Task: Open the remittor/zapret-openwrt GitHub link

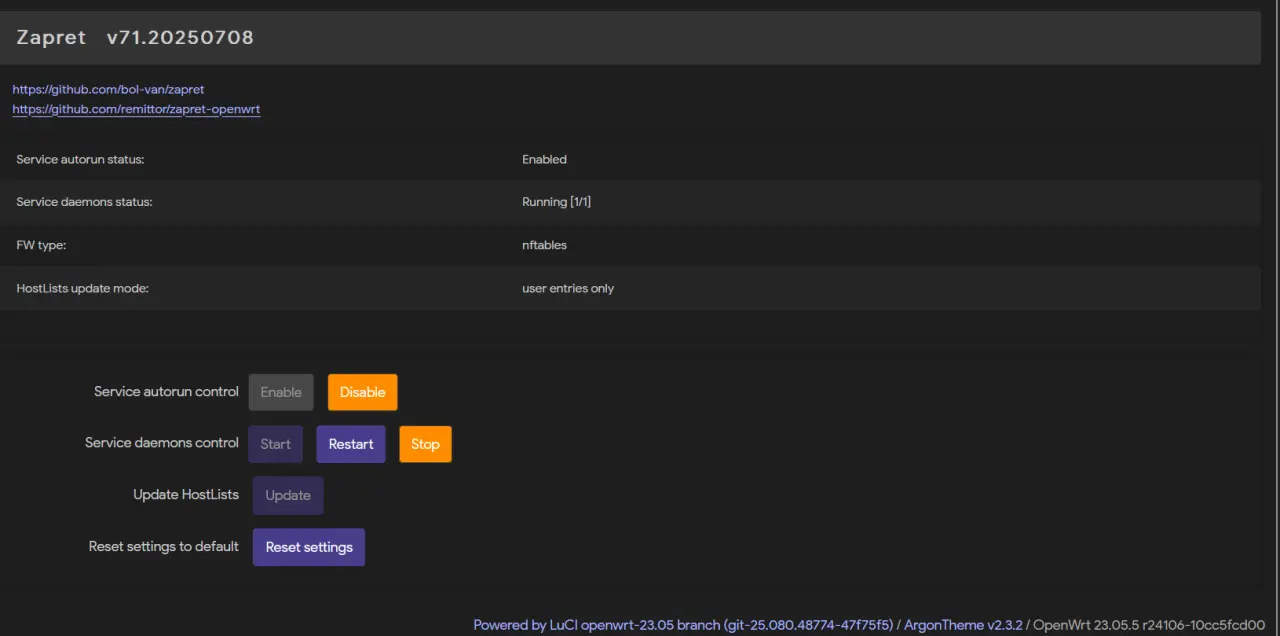Action: tap(136, 109)
